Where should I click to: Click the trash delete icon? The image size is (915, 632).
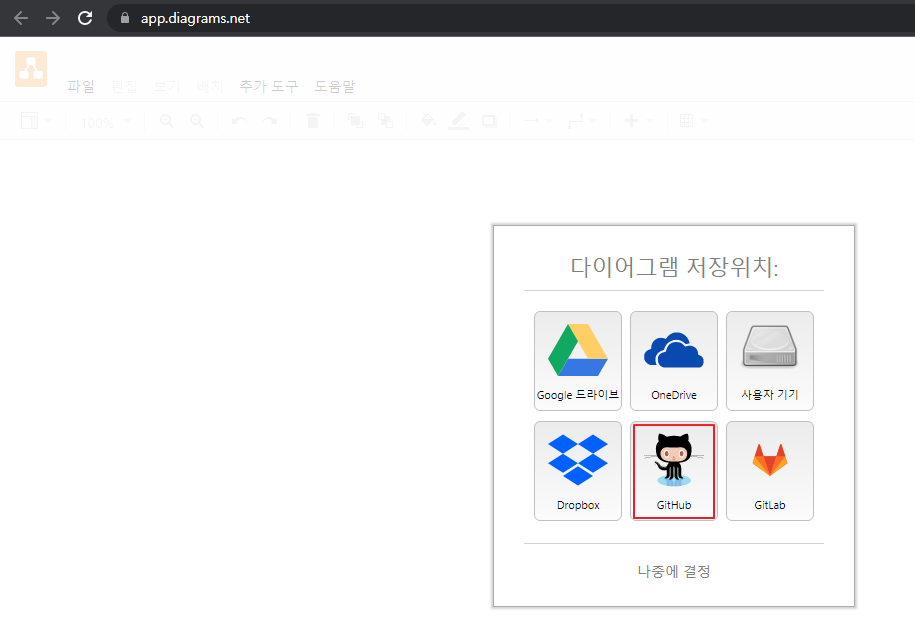(313, 121)
